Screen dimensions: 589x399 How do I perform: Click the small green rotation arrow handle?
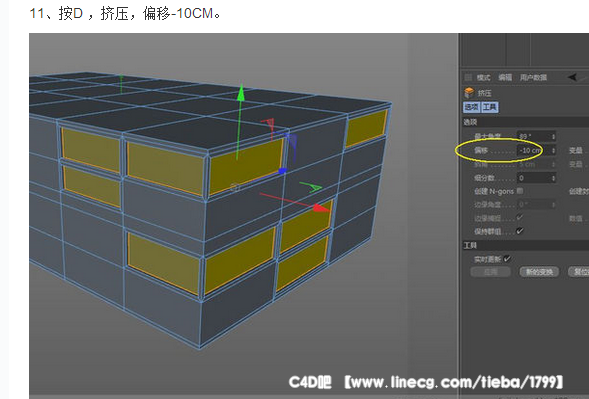tap(311, 187)
